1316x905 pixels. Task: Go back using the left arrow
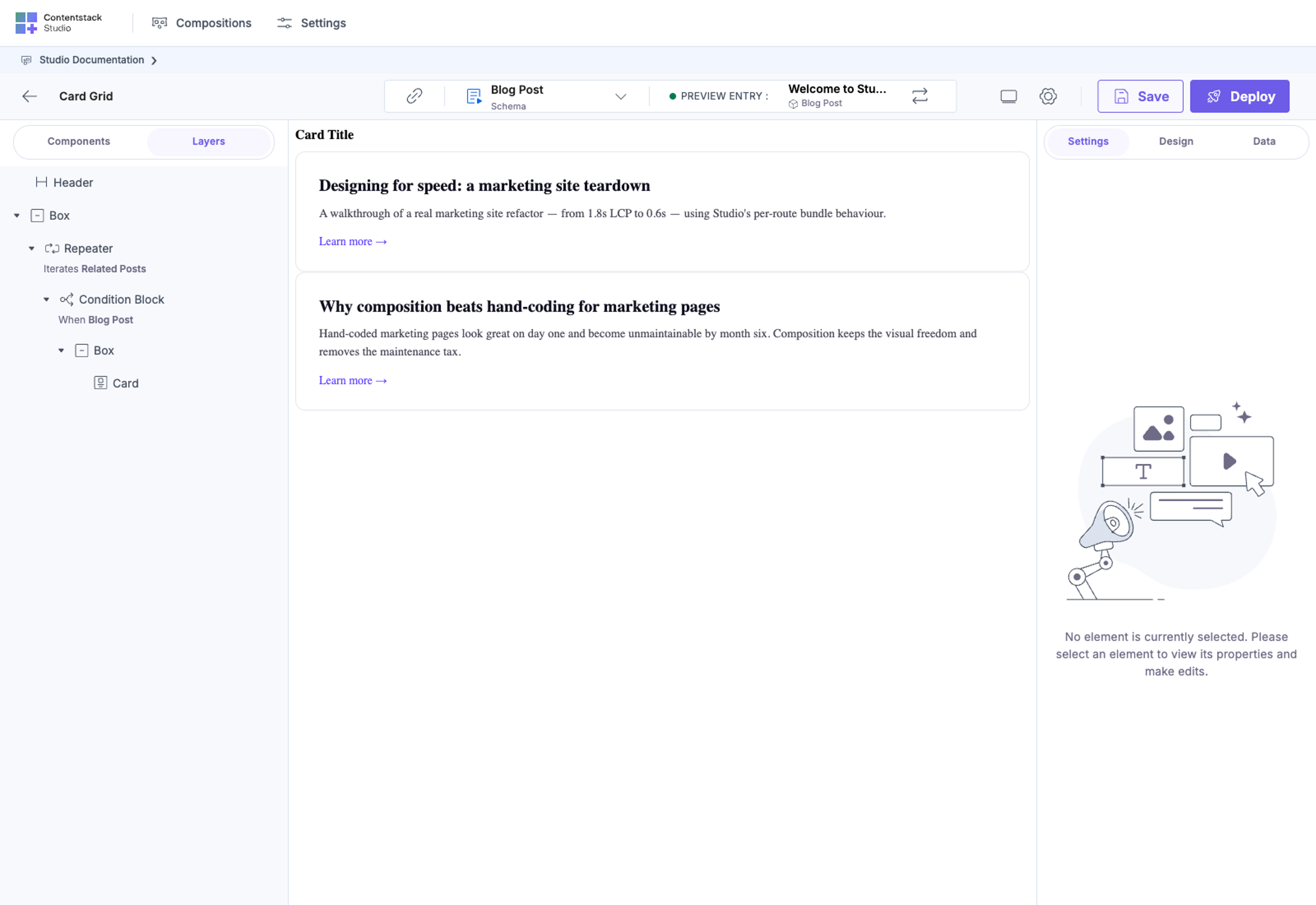click(29, 96)
